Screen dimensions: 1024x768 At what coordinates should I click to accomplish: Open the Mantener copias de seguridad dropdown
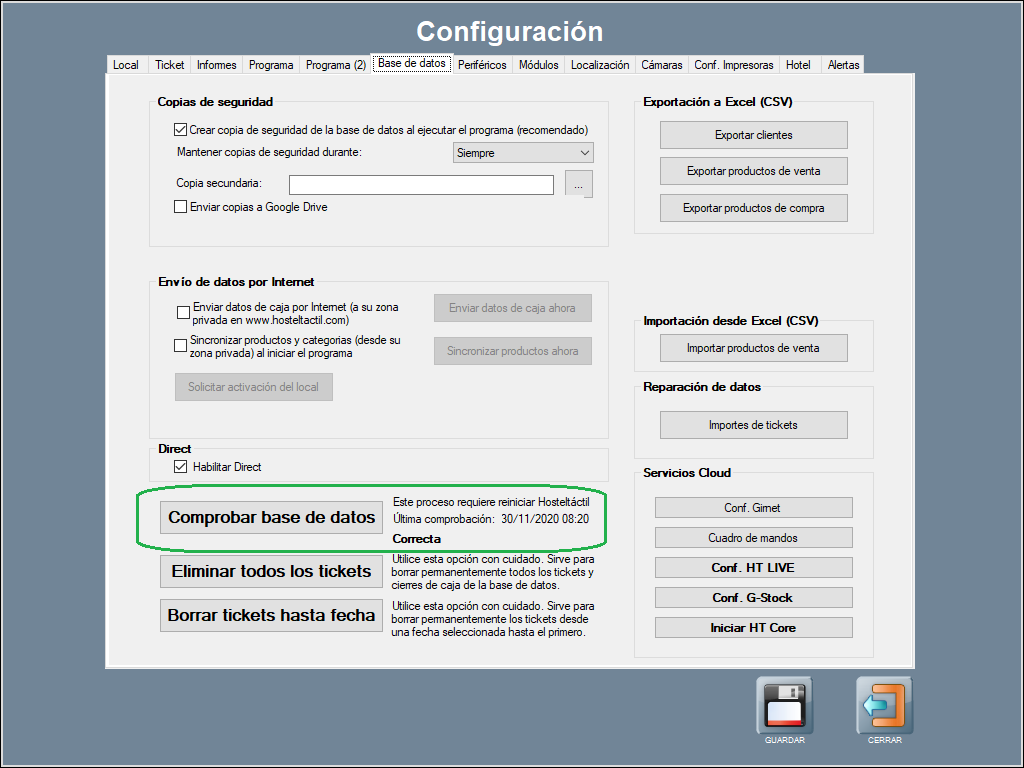[523, 153]
